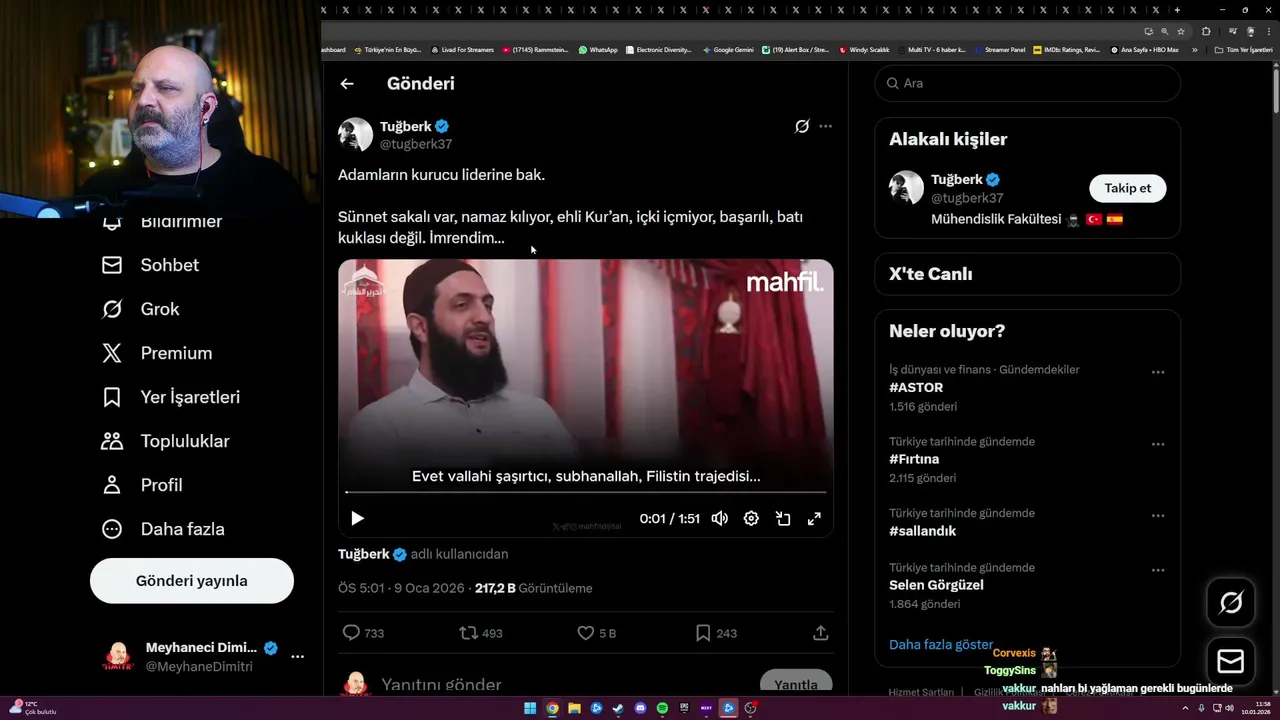Open the Selen Görgüzel trend

click(x=936, y=585)
